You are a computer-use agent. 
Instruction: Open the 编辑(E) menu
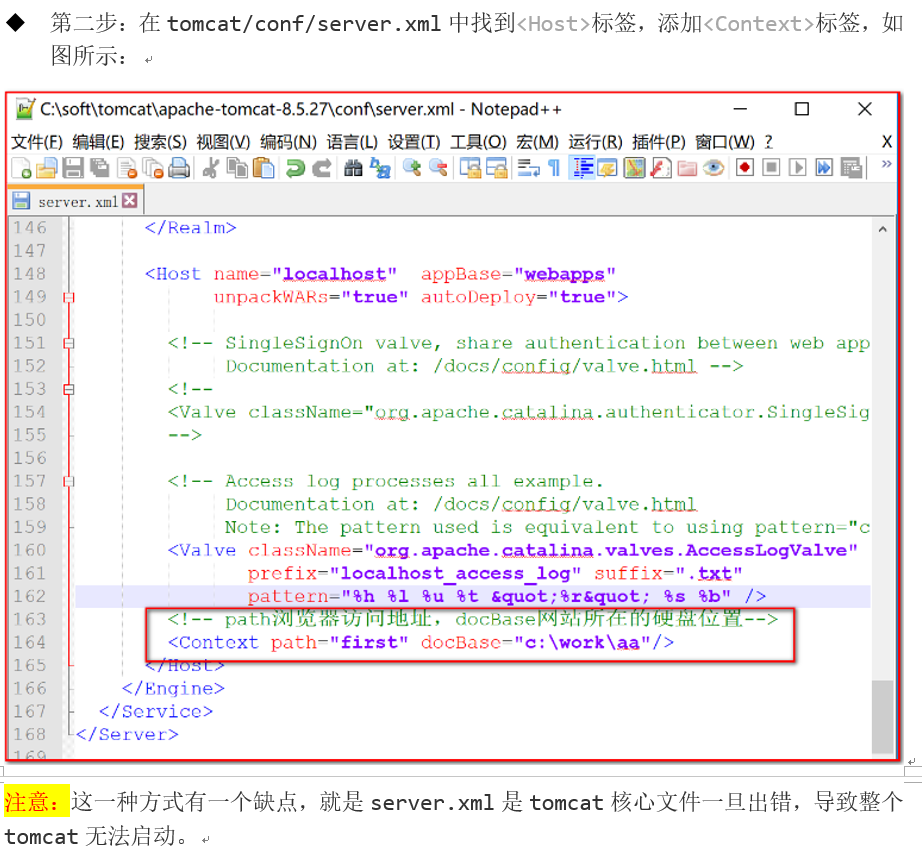pyautogui.click(x=98, y=142)
